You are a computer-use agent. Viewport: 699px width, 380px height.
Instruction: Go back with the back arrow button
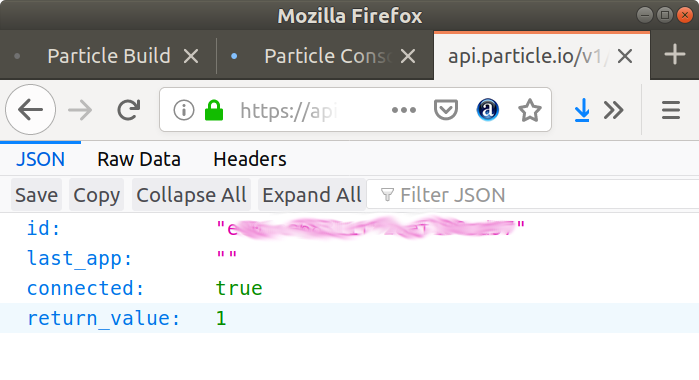click(x=30, y=110)
